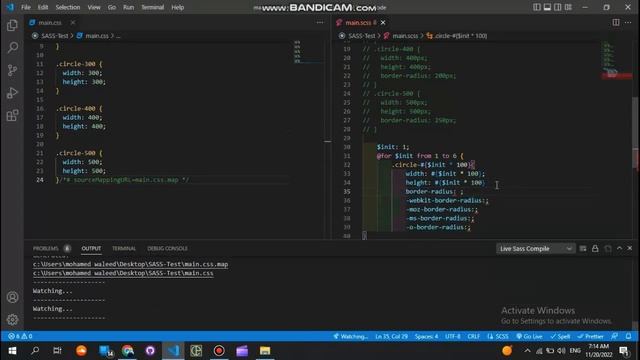Open the Go menu
Image resolution: width=640 pixels, height=360 pixels.
(x=112, y=7)
